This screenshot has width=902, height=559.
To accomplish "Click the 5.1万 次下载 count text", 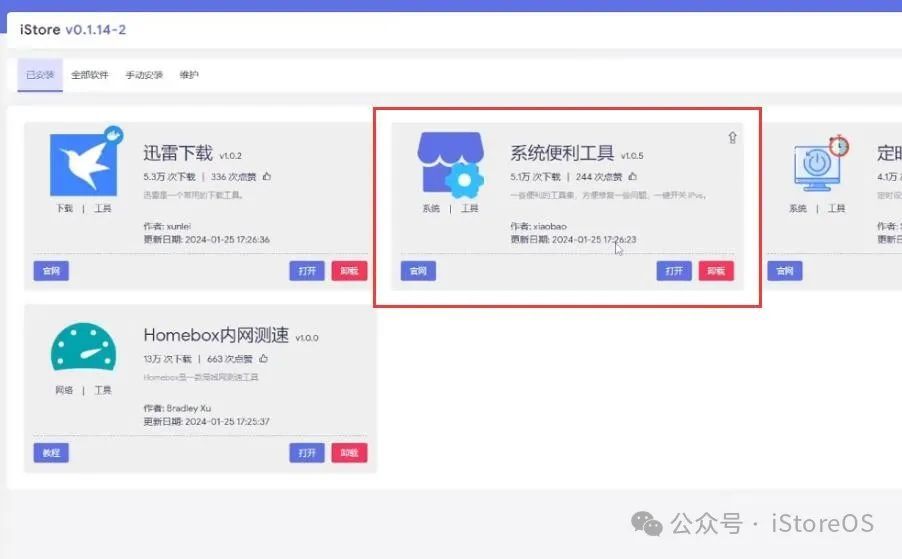I will coord(536,177).
